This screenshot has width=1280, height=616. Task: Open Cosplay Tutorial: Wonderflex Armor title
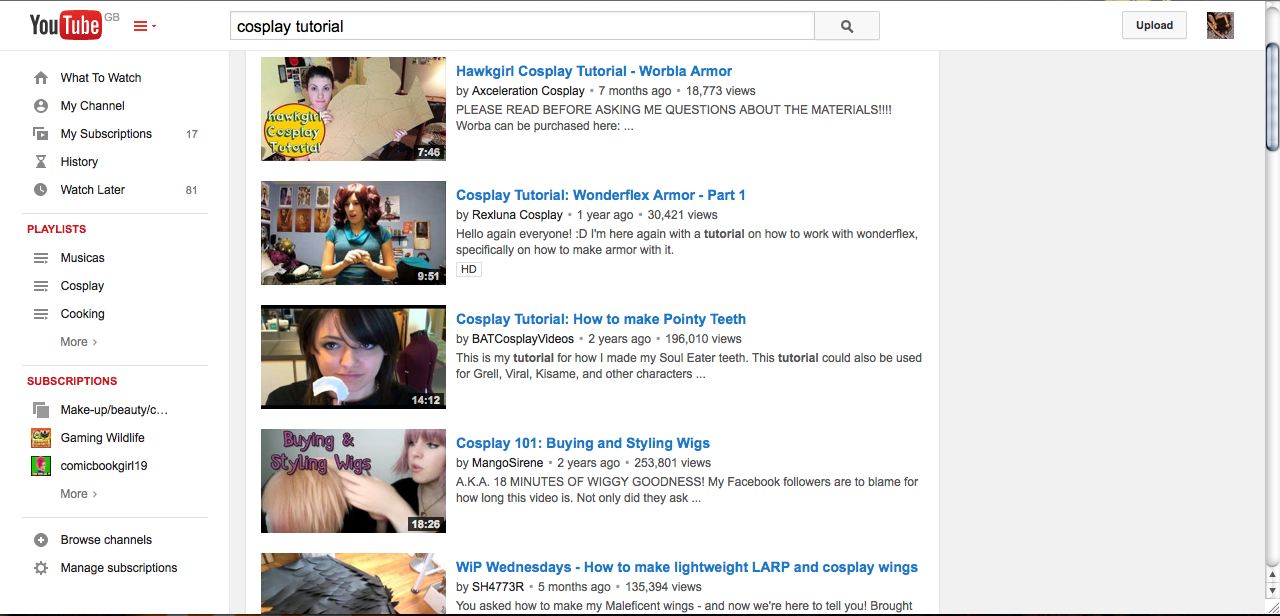click(x=601, y=195)
